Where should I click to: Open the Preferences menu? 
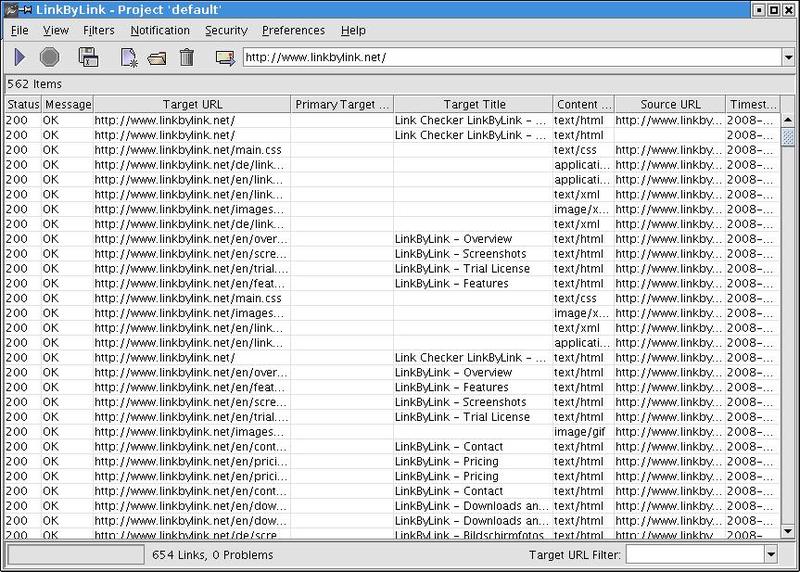click(293, 31)
